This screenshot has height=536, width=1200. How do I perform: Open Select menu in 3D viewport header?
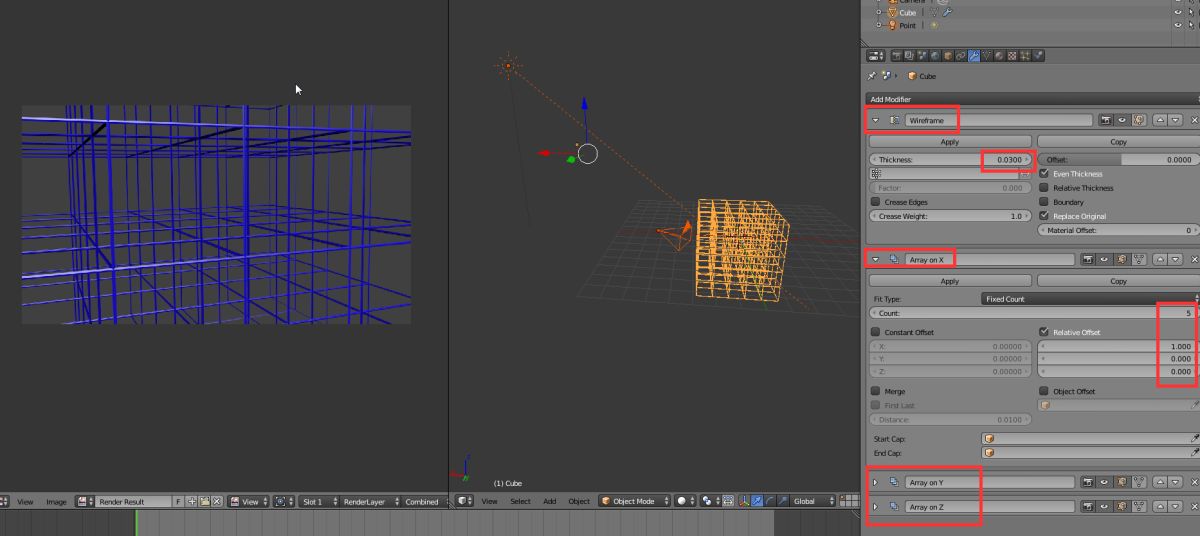[x=520, y=501]
